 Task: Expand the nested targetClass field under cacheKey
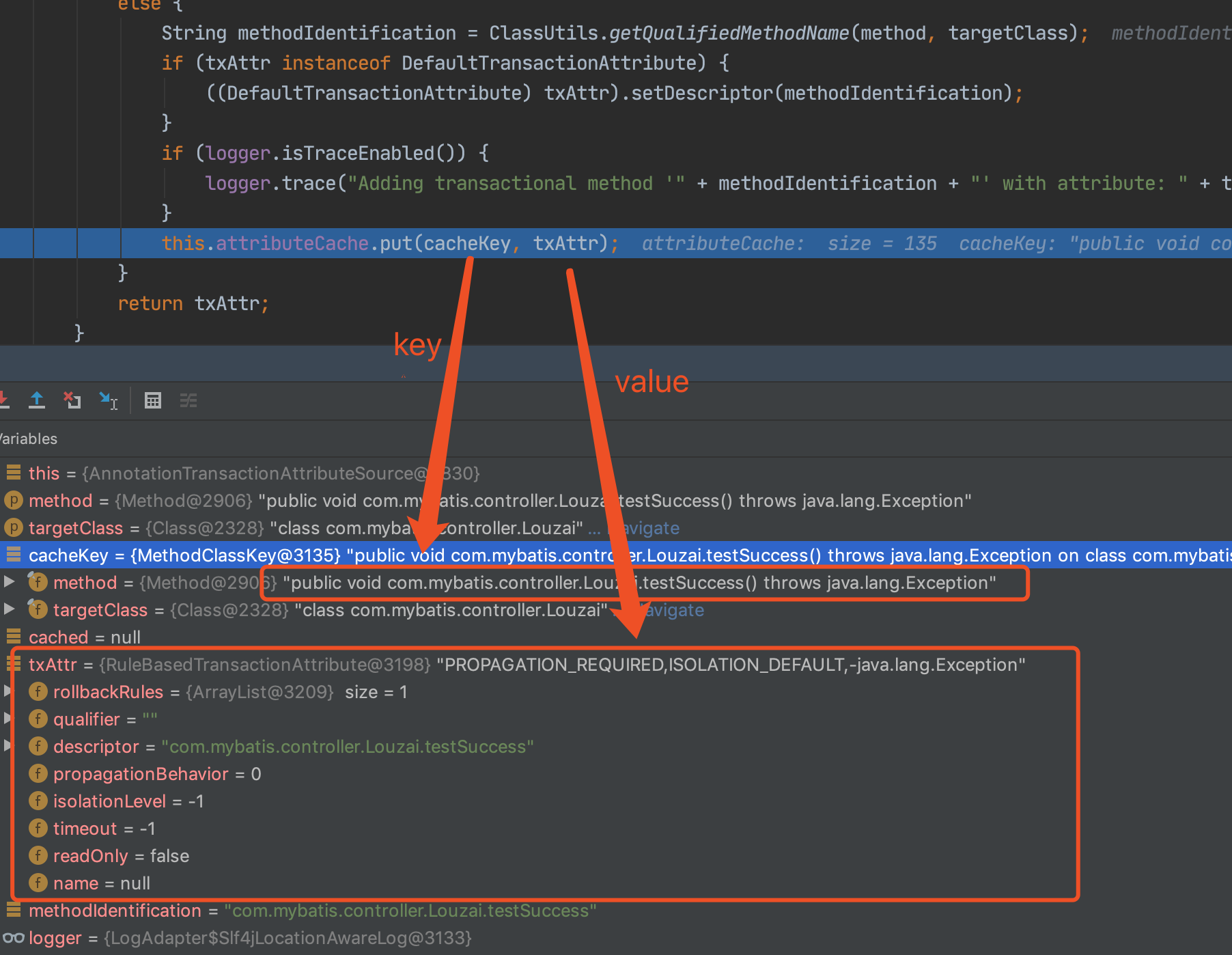tap(10, 609)
